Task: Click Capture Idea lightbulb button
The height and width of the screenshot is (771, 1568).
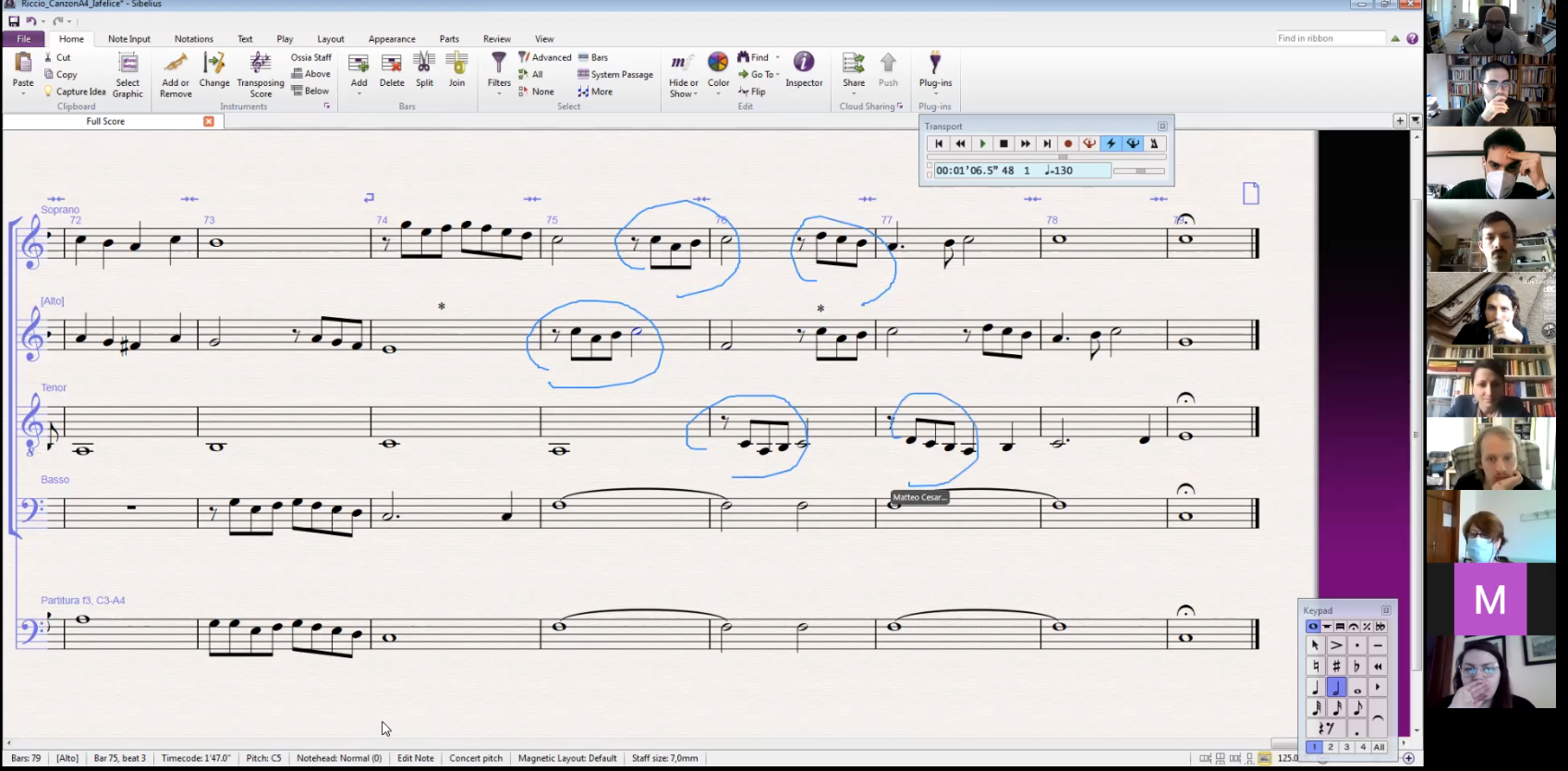Action: click(75, 92)
